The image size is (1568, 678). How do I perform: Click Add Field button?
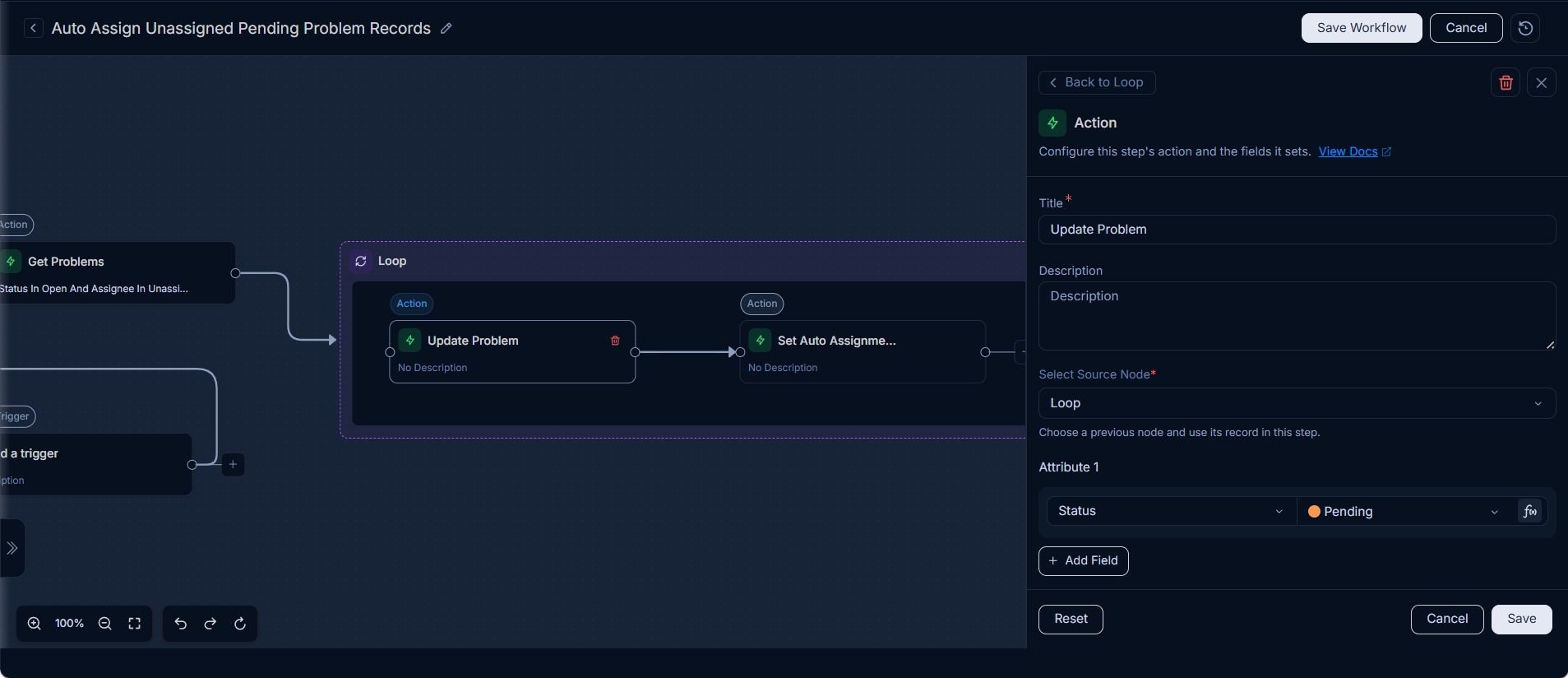click(1083, 561)
